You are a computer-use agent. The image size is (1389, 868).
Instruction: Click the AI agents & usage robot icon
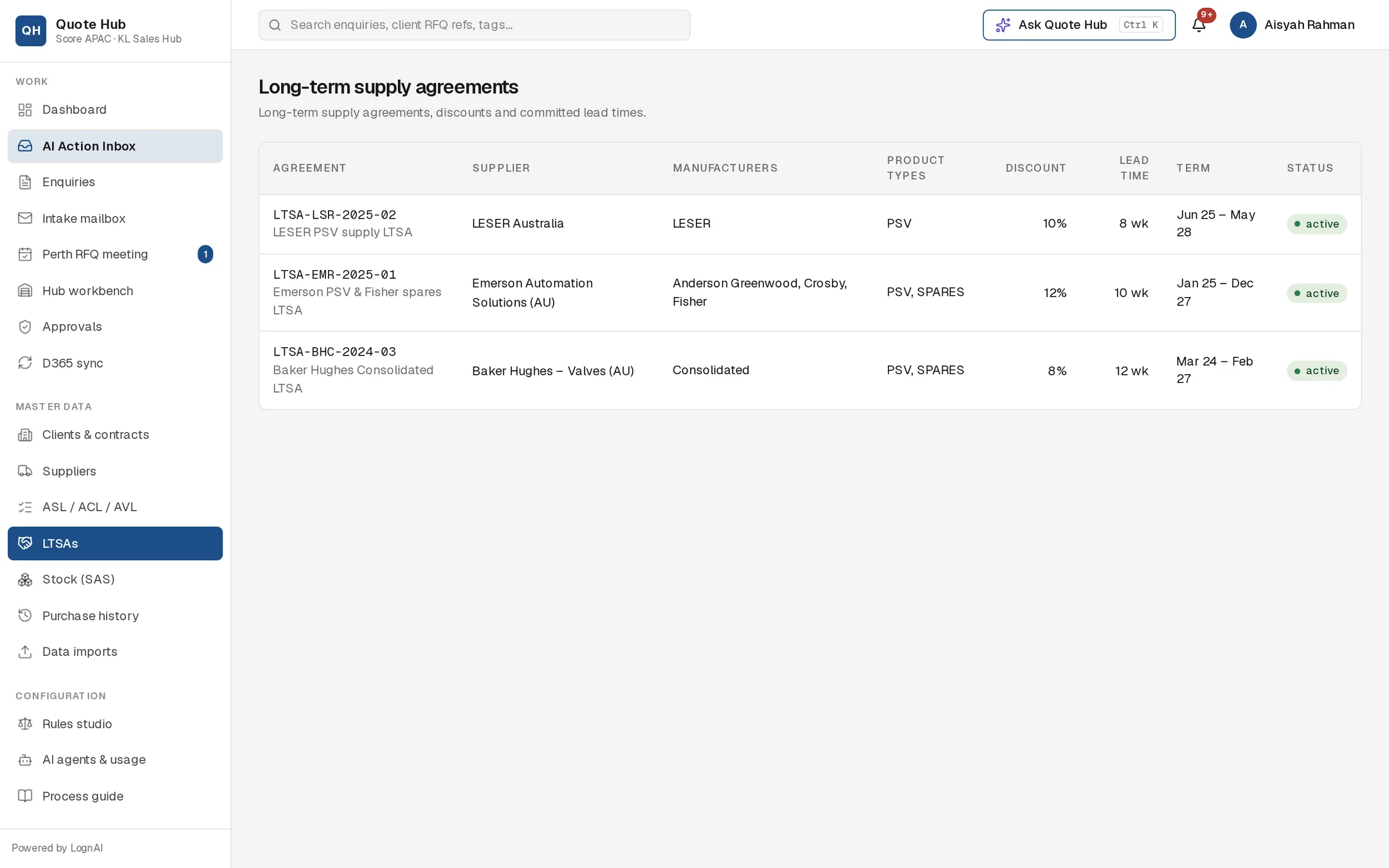coord(25,759)
